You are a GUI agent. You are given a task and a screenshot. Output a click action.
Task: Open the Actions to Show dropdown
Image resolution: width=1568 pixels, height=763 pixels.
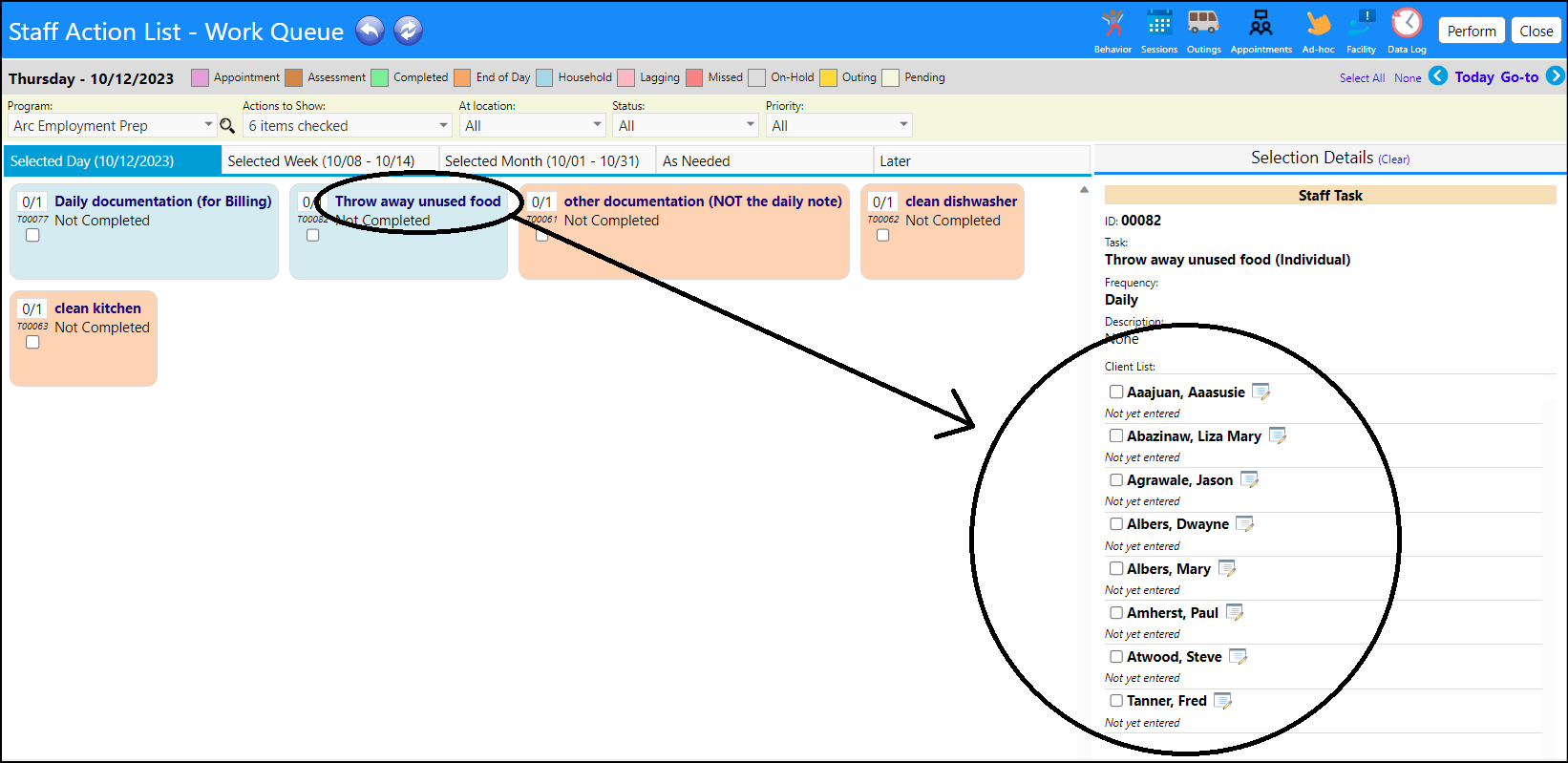[348, 125]
